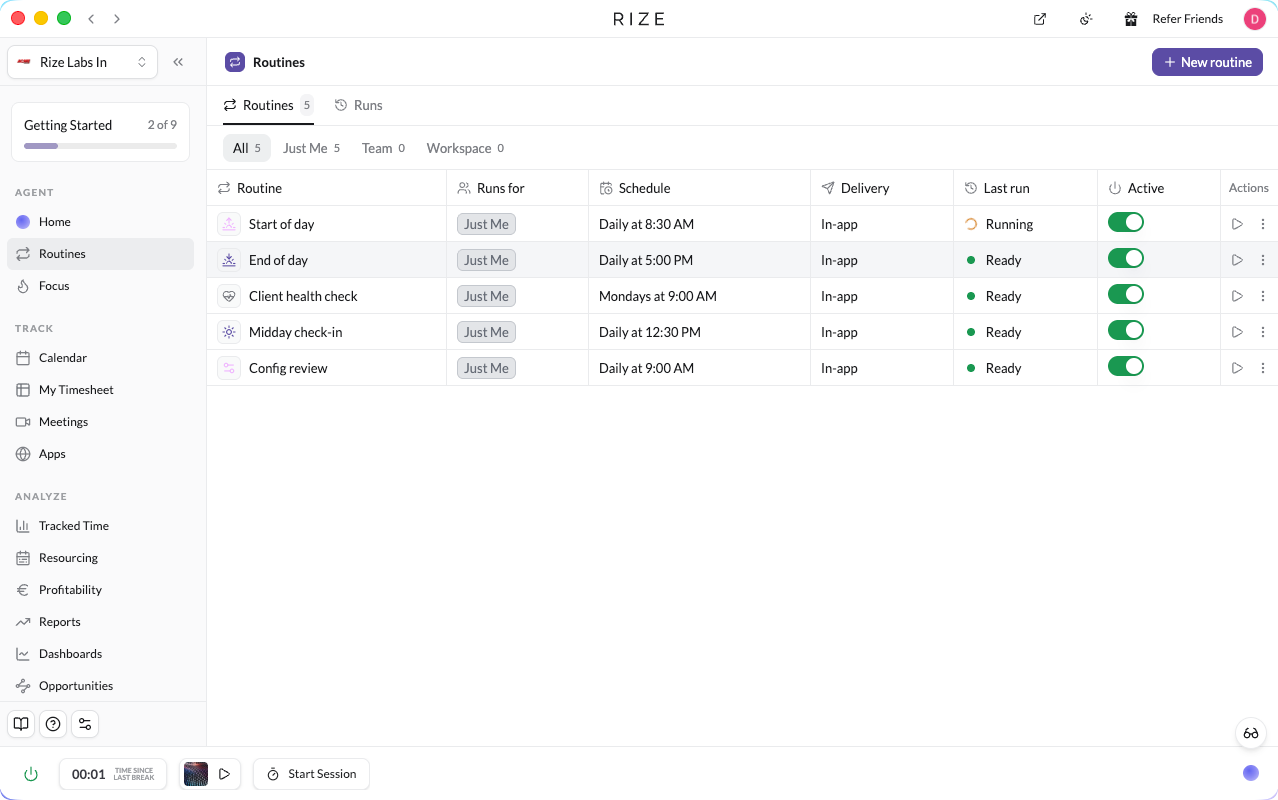Open more actions for Config review
This screenshot has width=1278, height=800.
(1263, 368)
